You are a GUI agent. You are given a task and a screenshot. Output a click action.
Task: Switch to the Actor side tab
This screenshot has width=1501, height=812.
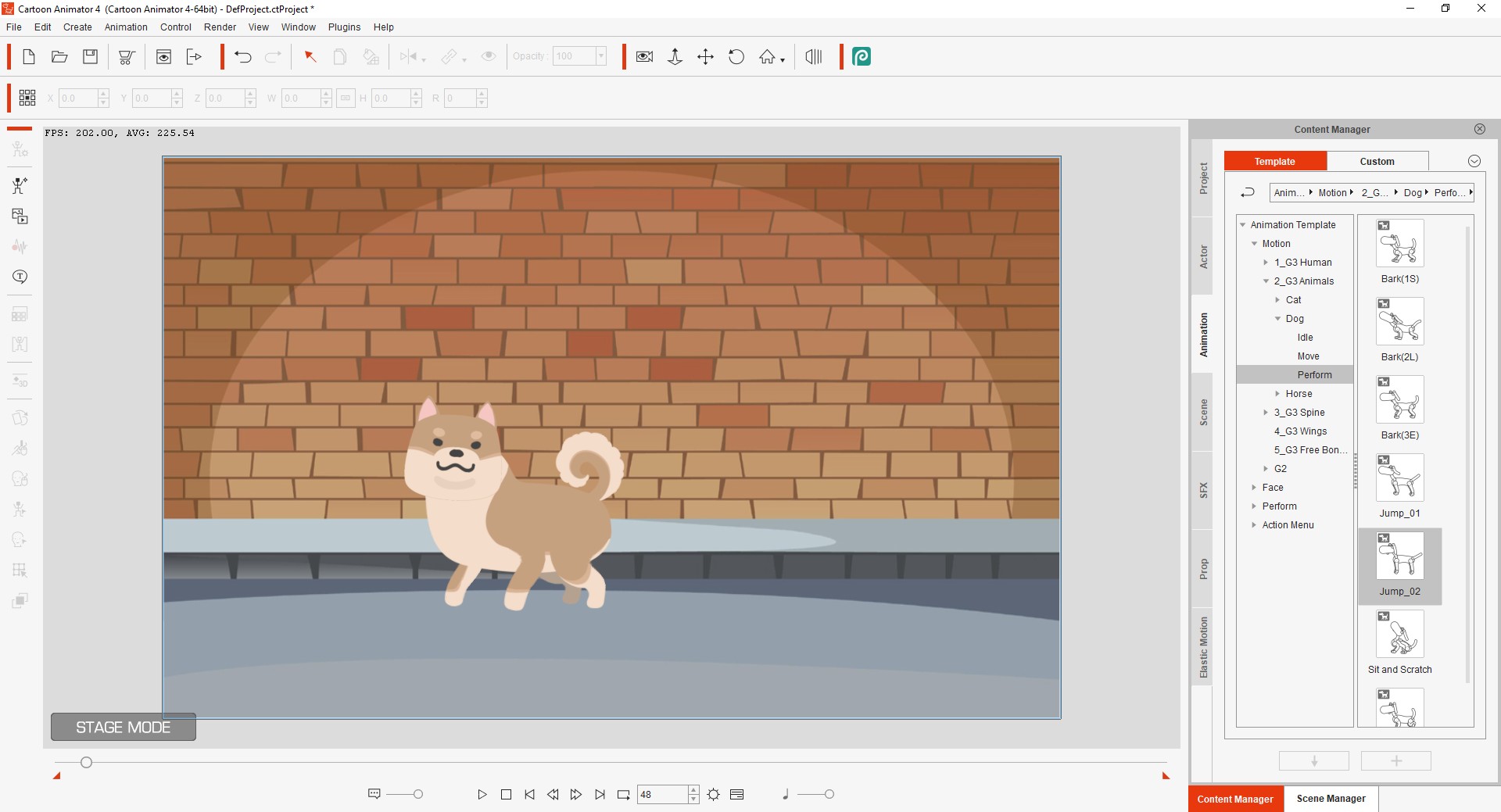coord(1203,256)
